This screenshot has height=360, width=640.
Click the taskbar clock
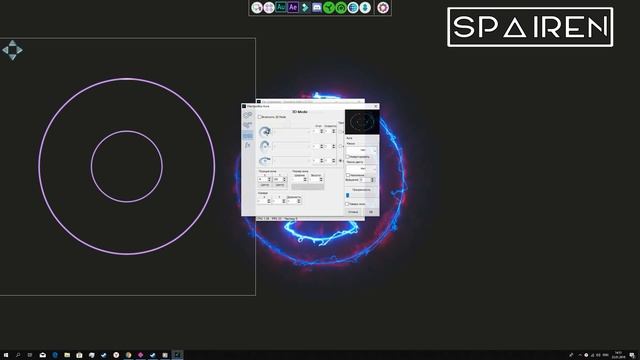(618, 355)
